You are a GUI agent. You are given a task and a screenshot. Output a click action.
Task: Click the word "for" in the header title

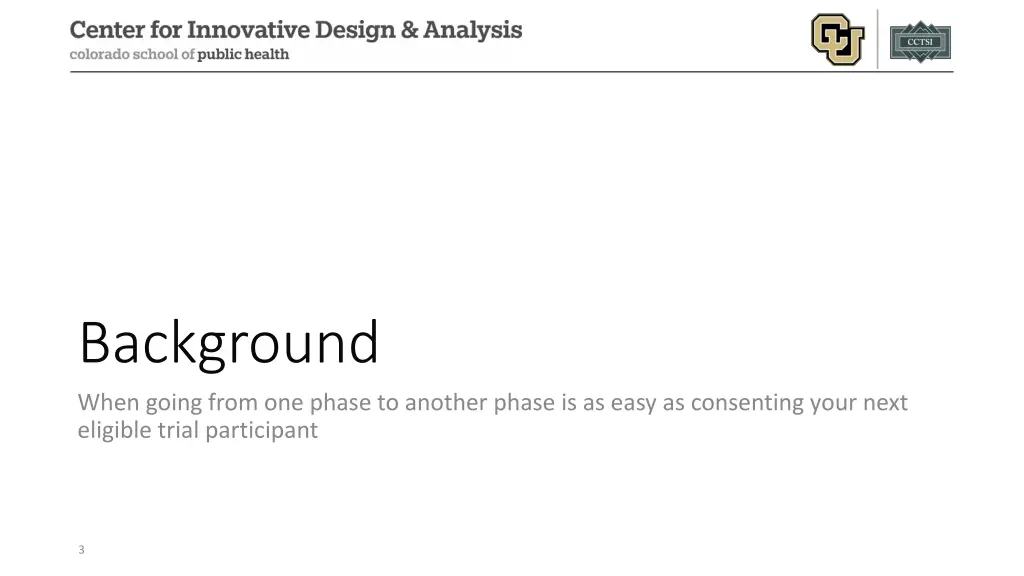click(x=166, y=30)
